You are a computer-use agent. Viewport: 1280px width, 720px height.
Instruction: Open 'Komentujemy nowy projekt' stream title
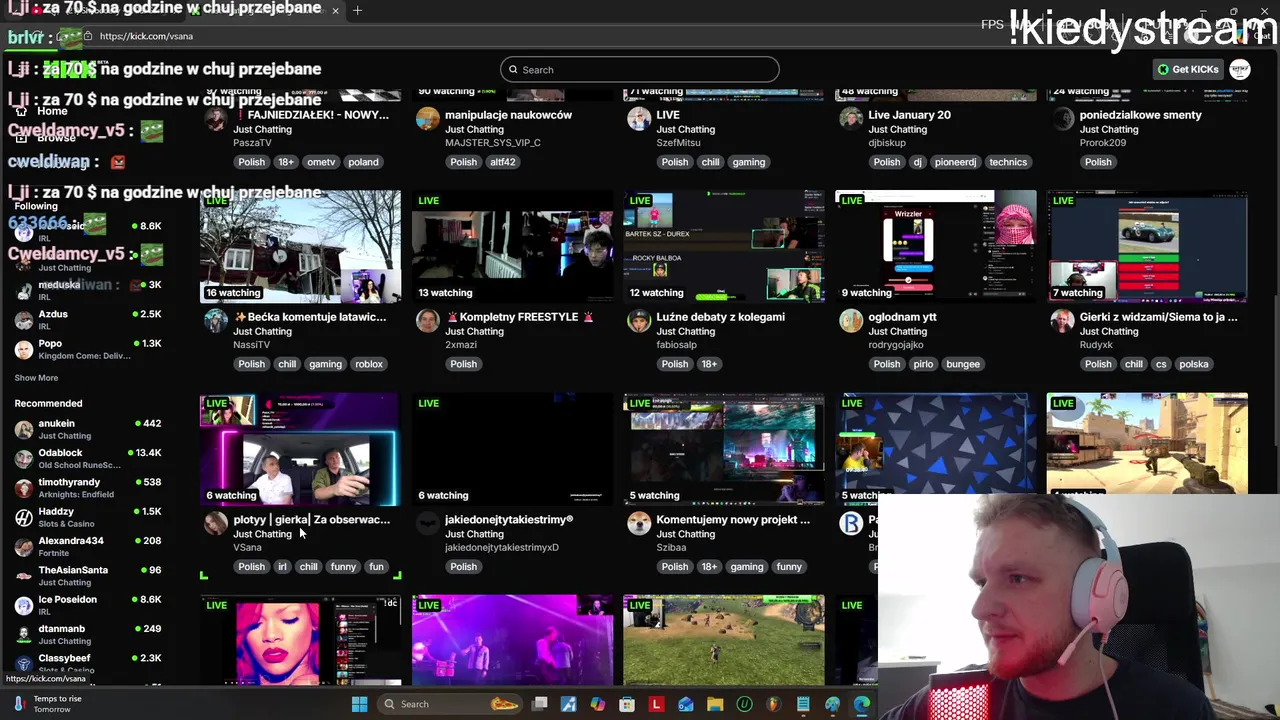pyautogui.click(x=733, y=520)
